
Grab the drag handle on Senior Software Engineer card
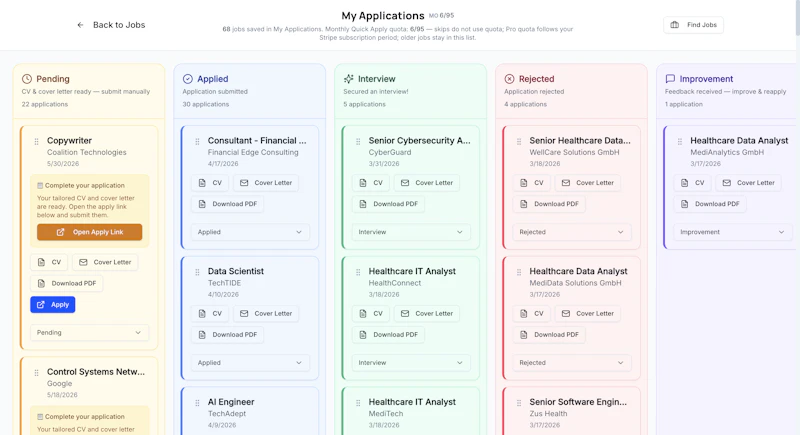pyautogui.click(x=519, y=403)
